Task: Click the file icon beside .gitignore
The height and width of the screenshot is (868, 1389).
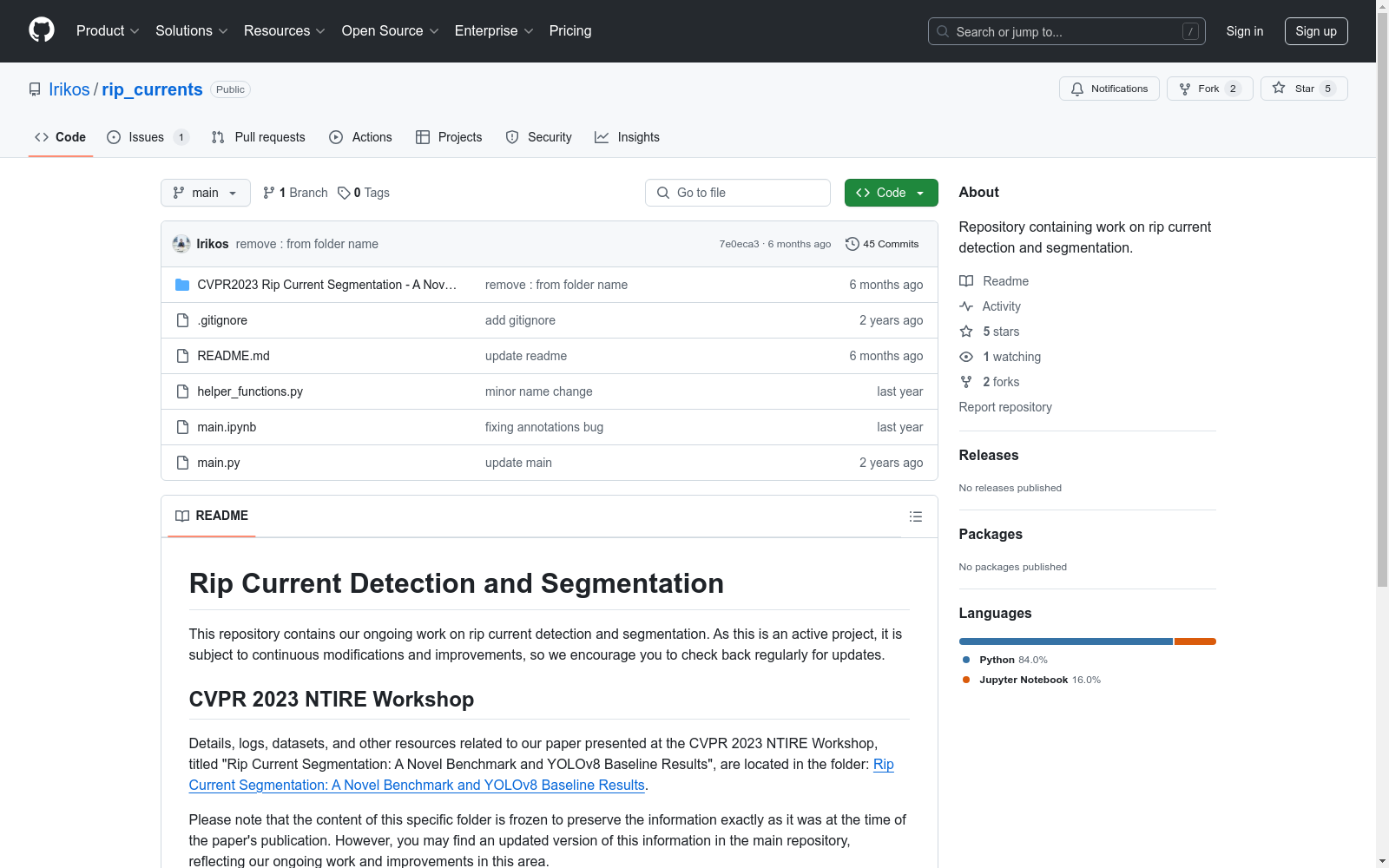Action: click(182, 320)
